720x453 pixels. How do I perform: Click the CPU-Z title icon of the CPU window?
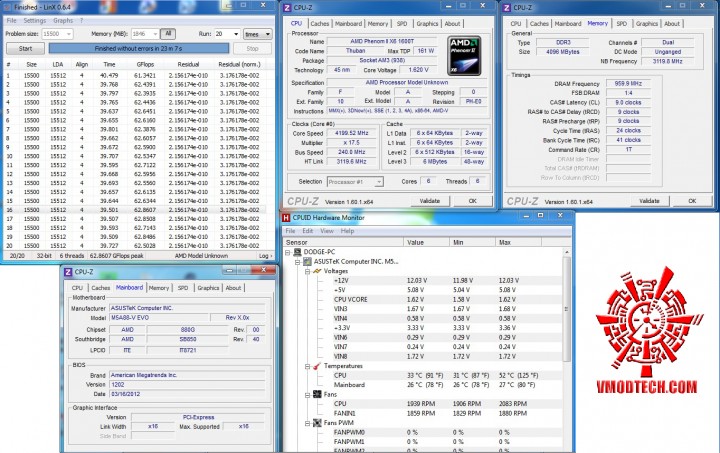(287, 7)
